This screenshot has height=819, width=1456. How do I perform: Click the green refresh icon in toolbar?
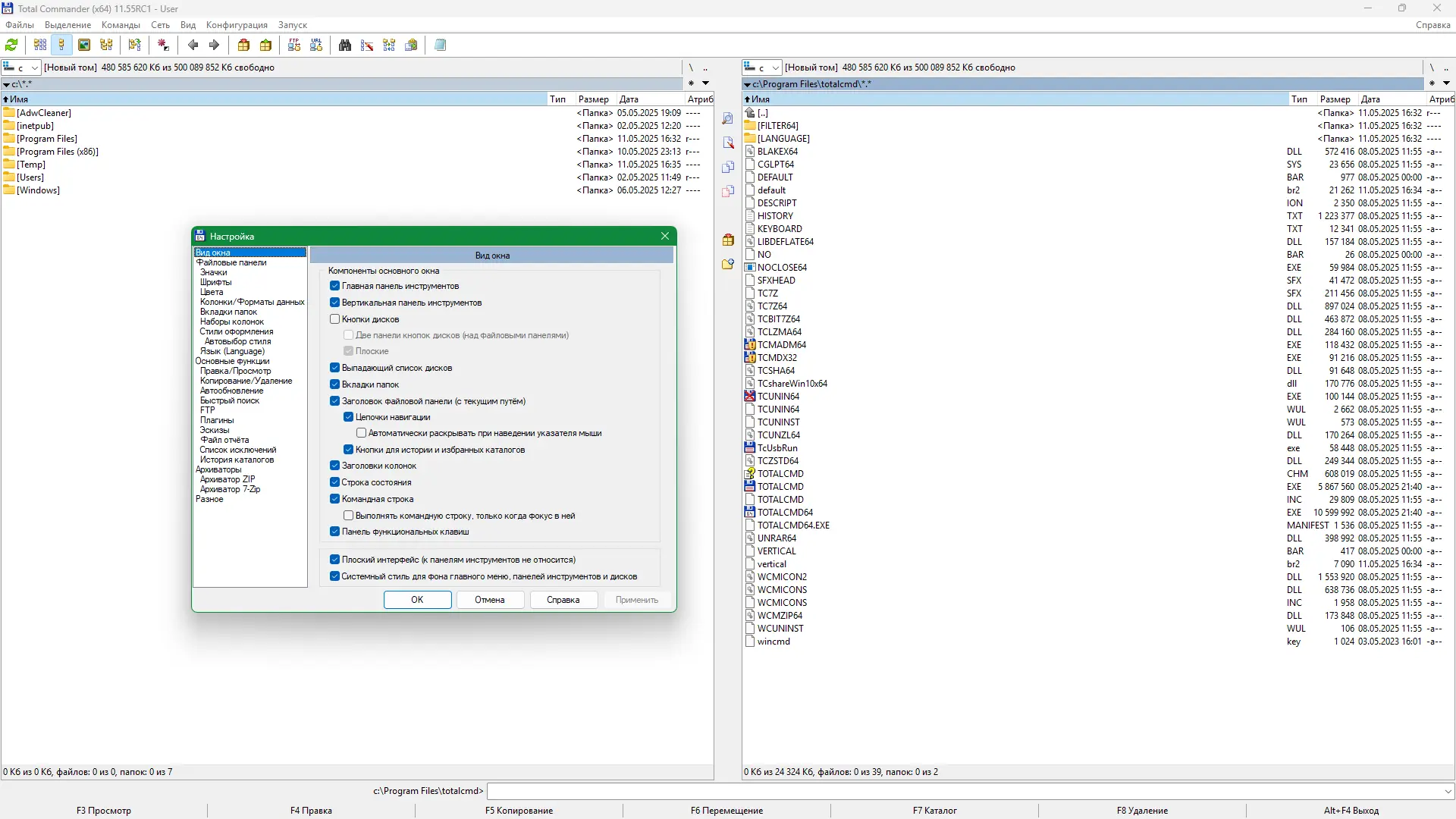[11, 45]
